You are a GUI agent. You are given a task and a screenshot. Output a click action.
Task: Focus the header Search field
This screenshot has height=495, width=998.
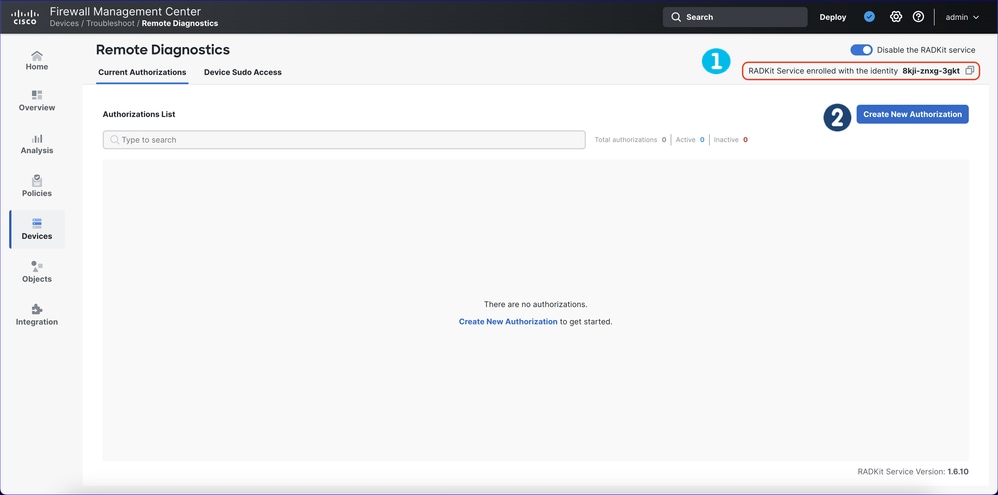point(735,17)
